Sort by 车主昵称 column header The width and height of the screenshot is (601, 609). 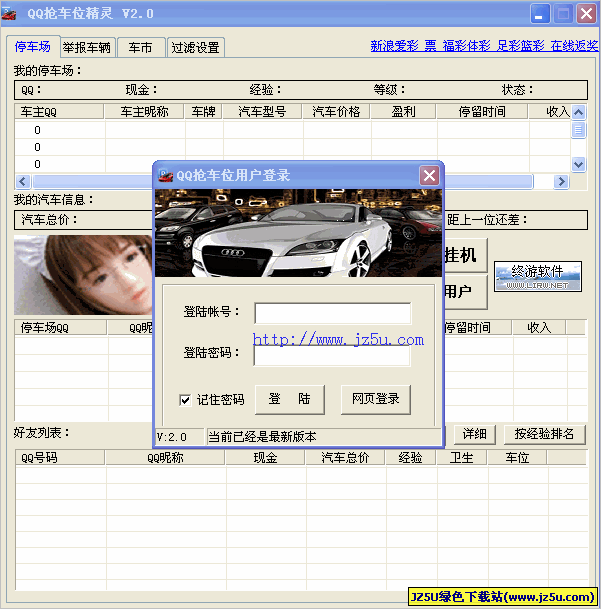[144, 112]
